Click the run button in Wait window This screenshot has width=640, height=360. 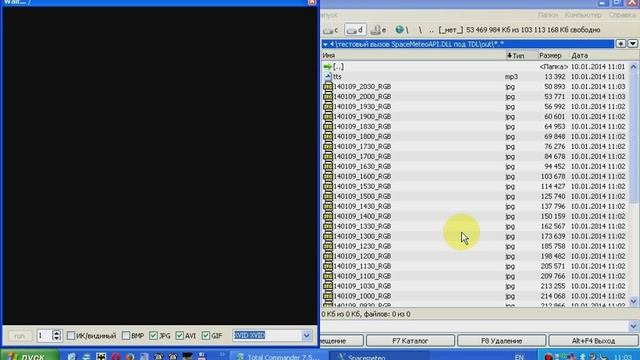pos(20,336)
